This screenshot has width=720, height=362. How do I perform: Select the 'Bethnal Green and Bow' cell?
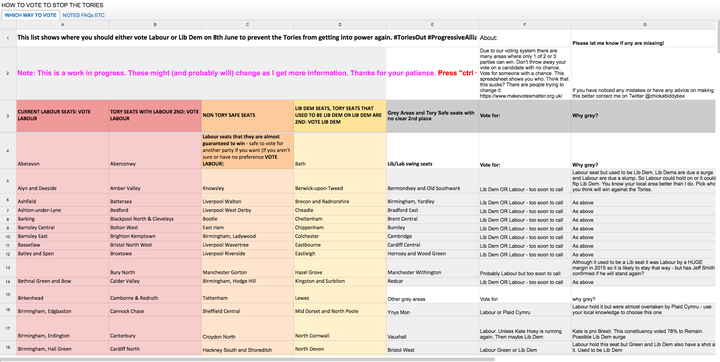(x=62, y=281)
